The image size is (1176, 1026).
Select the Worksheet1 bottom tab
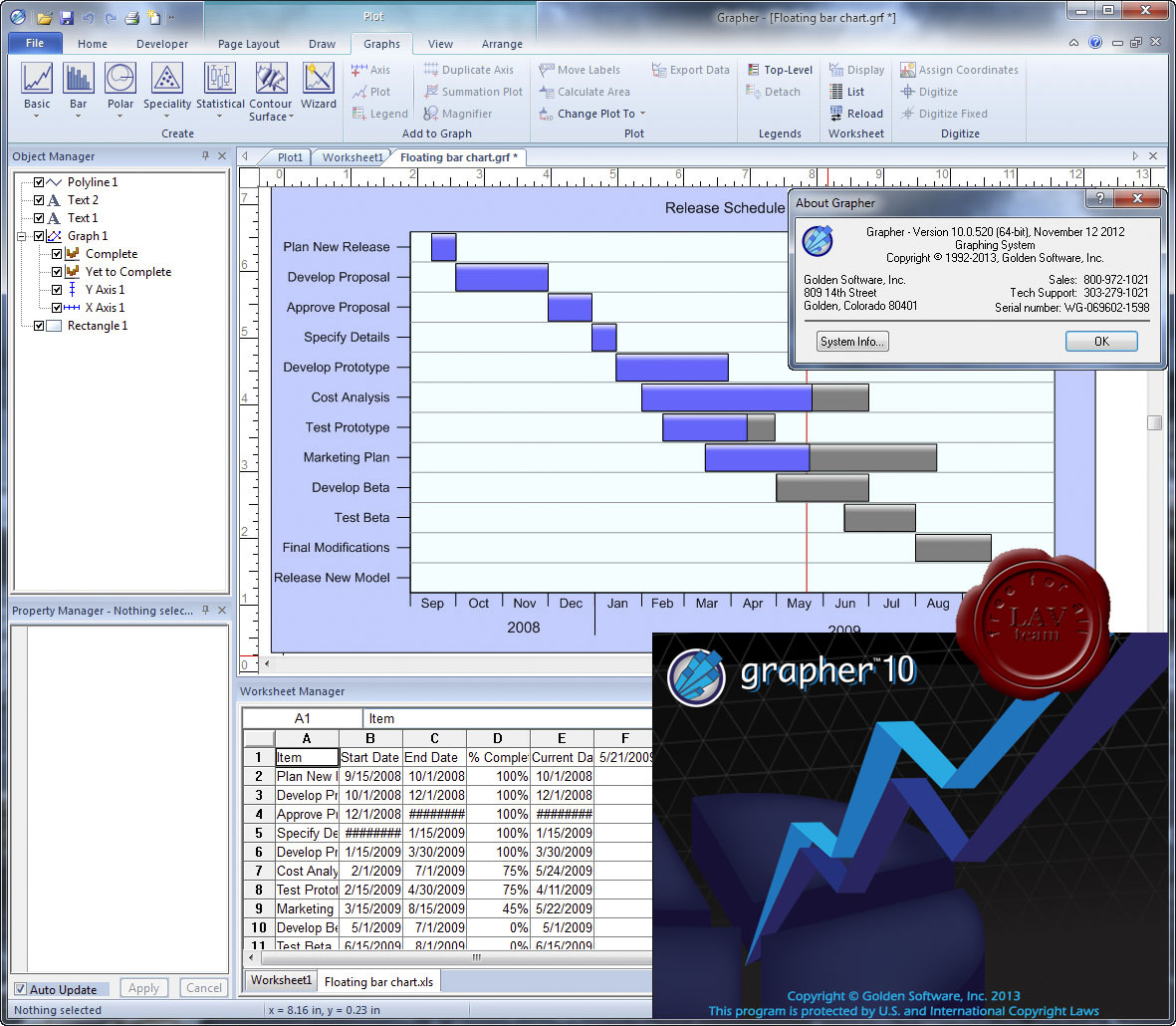click(x=281, y=980)
